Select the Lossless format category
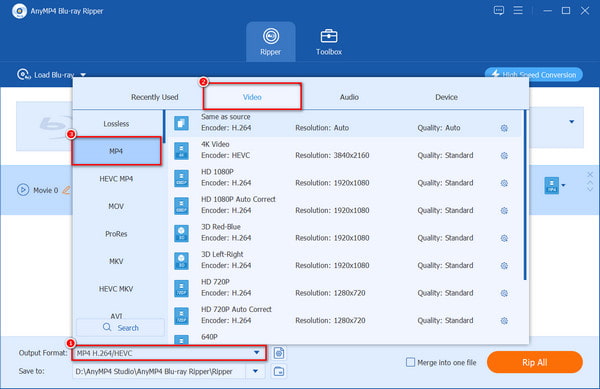 (116, 124)
